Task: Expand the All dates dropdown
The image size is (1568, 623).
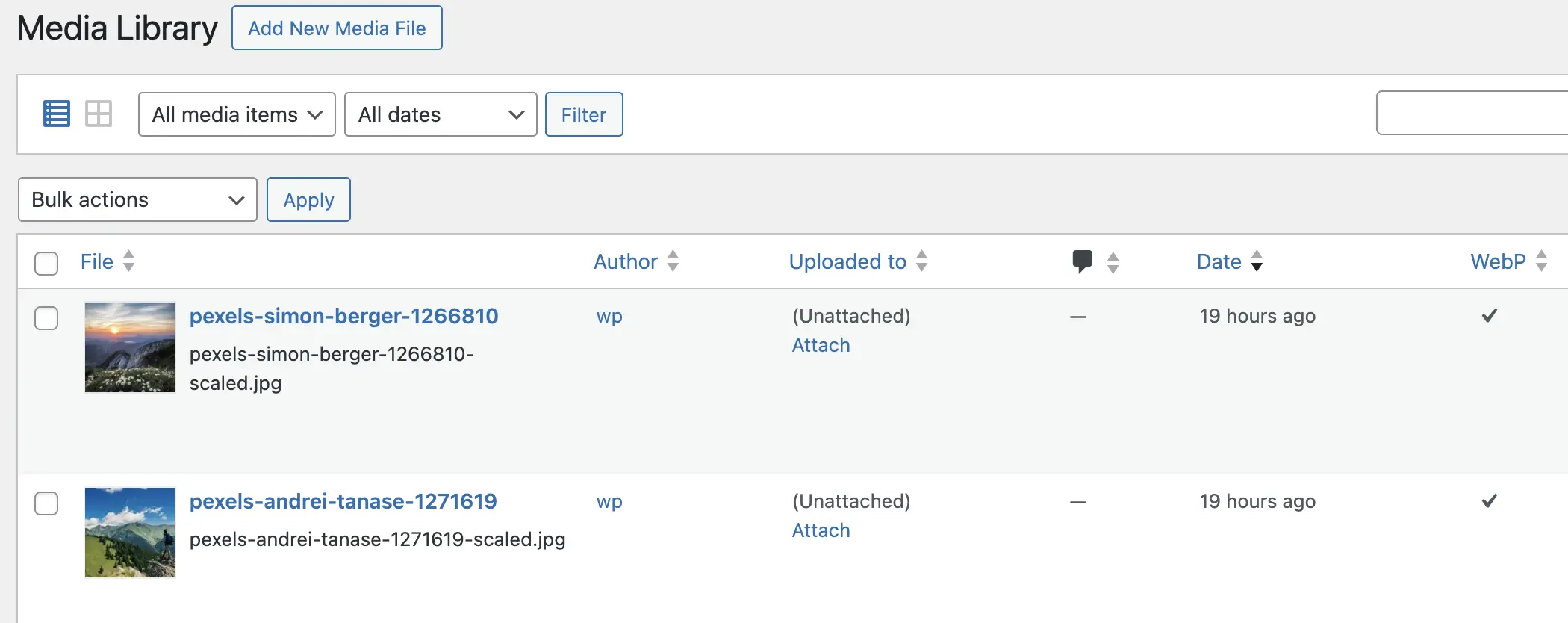Action: [x=441, y=114]
